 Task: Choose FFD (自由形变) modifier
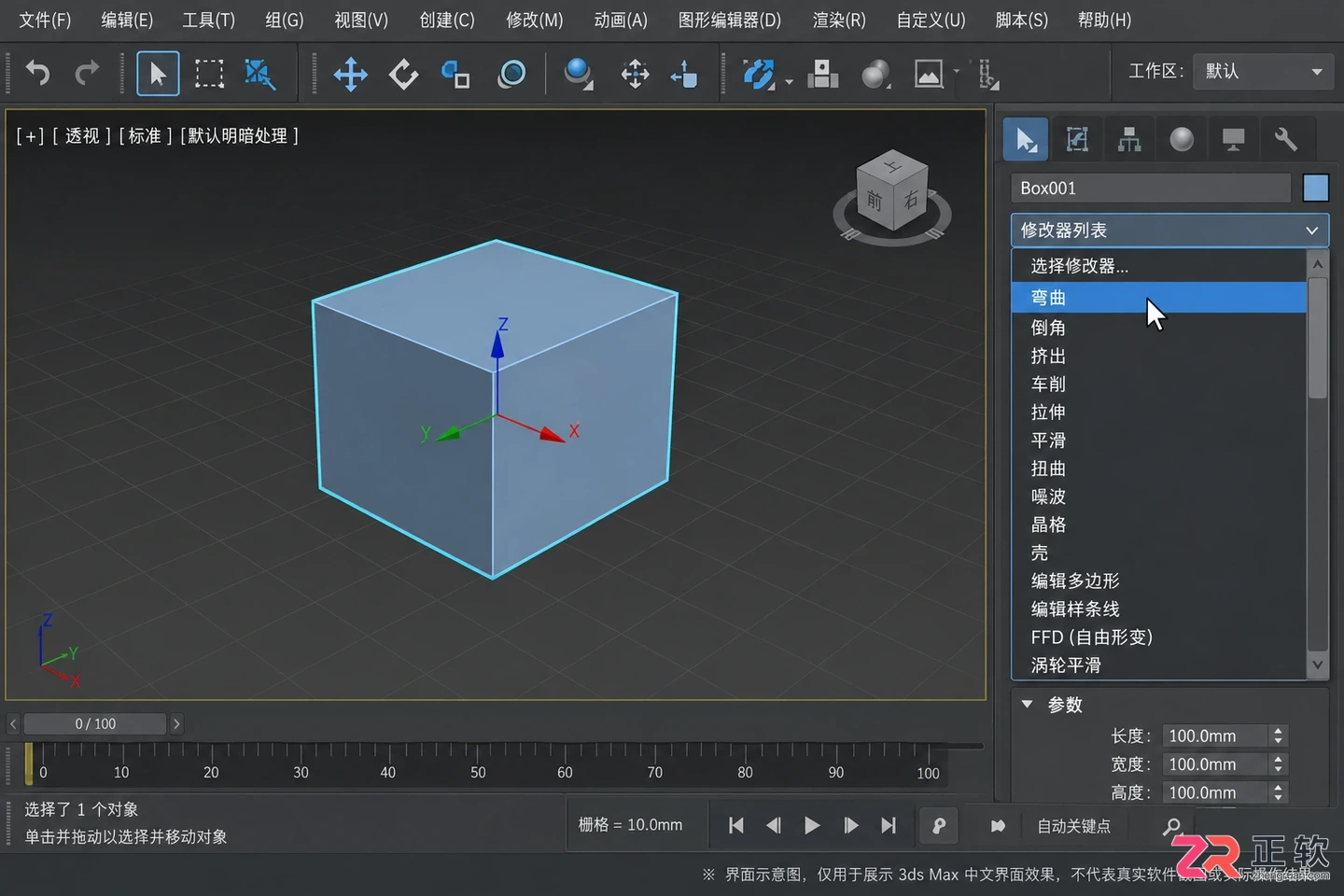coord(1158,637)
